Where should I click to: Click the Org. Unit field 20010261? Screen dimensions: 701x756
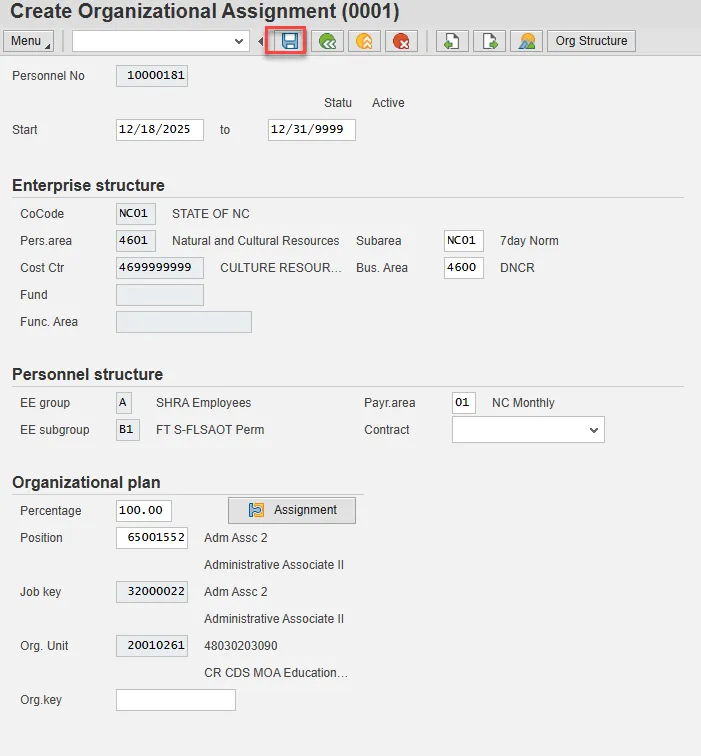click(152, 646)
